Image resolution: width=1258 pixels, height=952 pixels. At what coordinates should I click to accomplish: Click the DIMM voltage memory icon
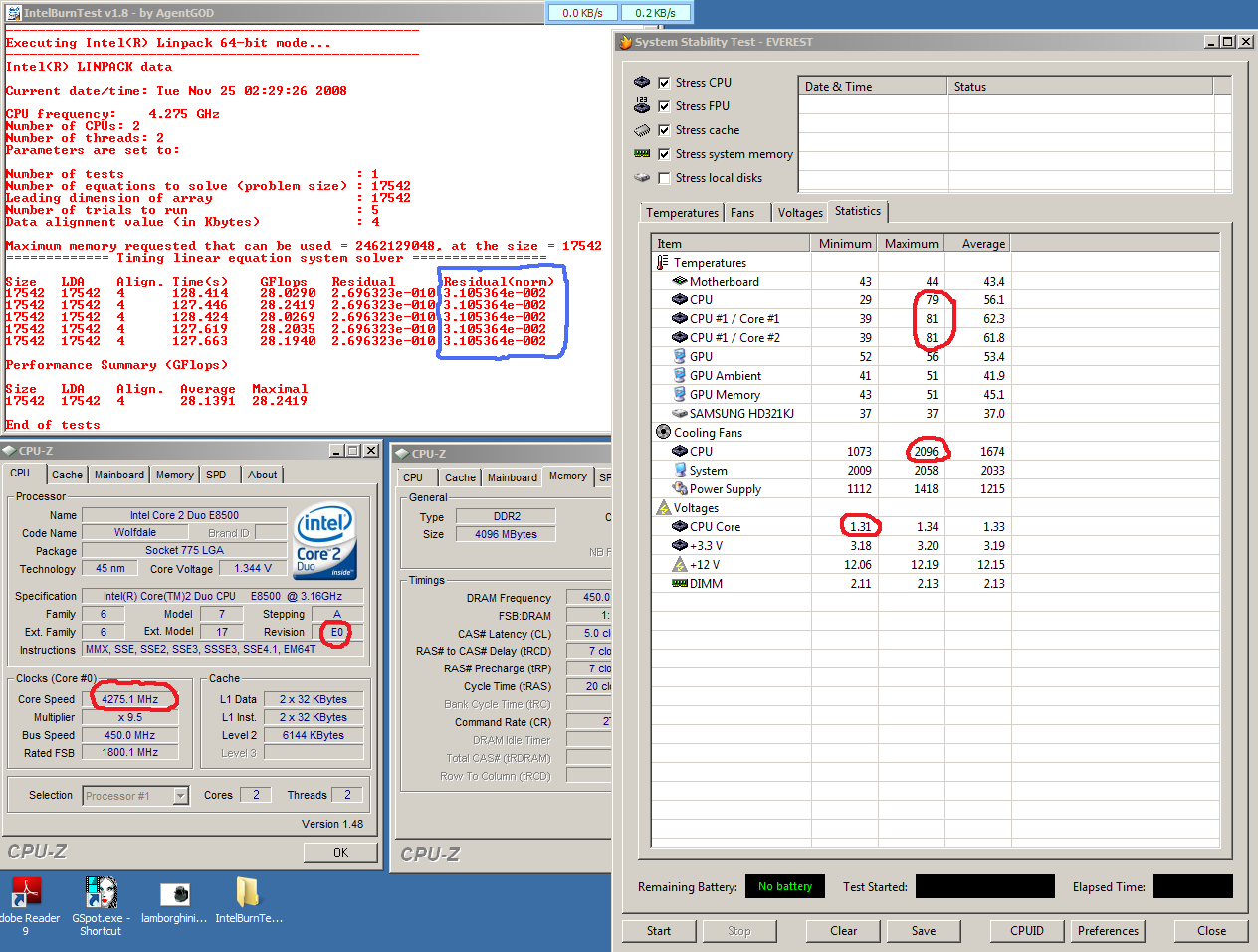[x=680, y=584]
